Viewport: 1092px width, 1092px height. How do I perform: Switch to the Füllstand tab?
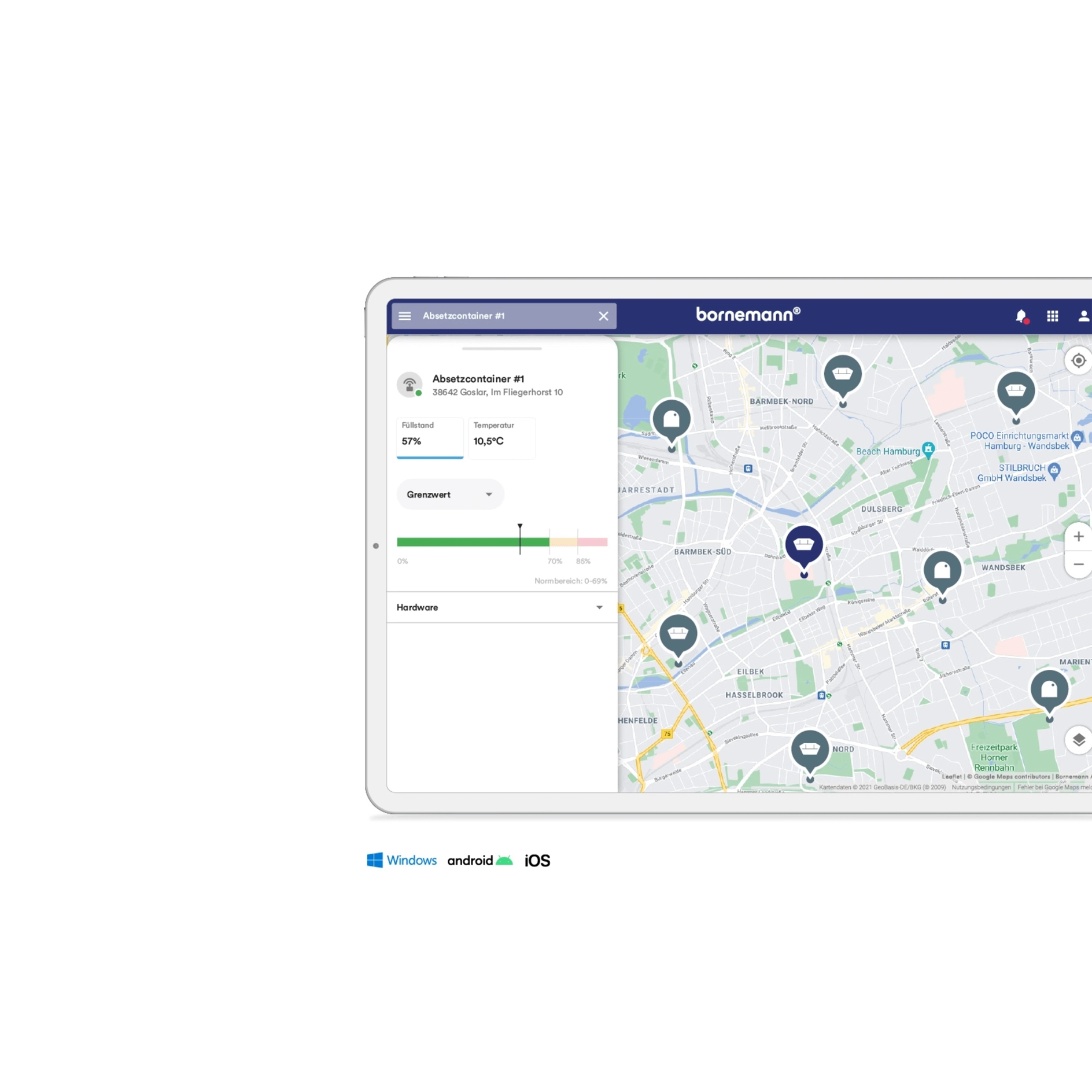pyautogui.click(x=430, y=438)
